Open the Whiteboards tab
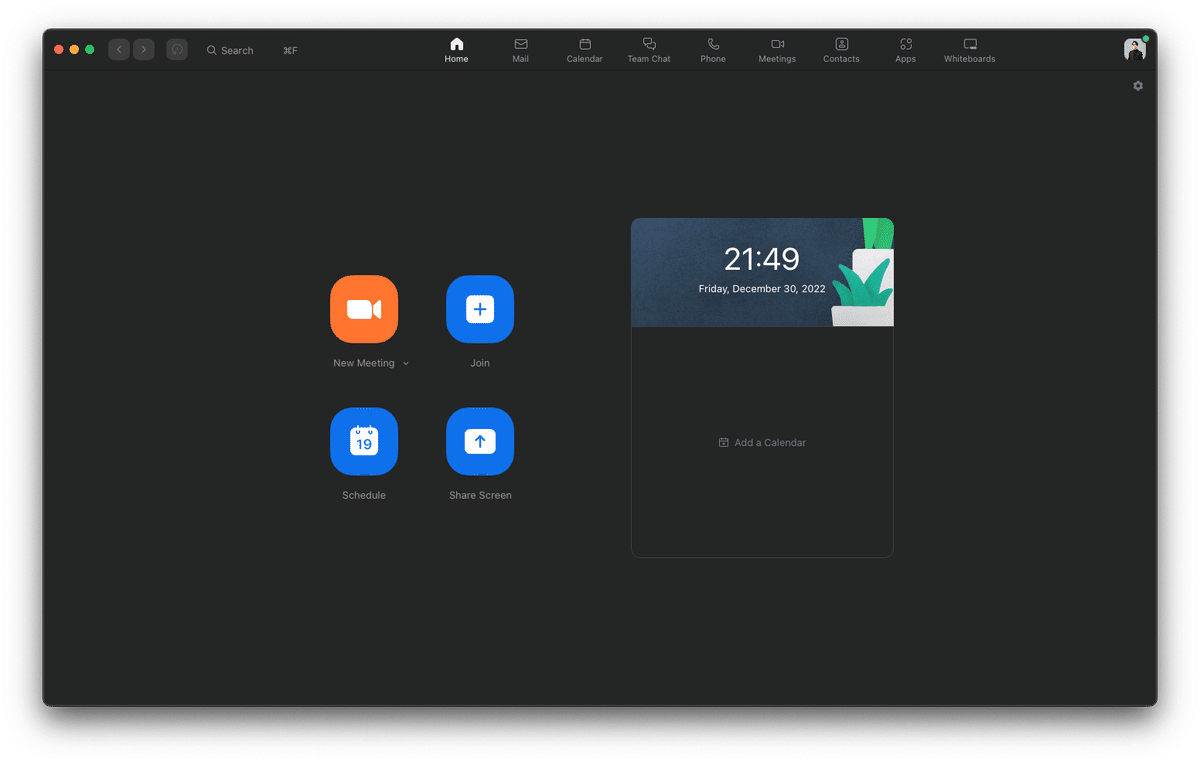Image resolution: width=1200 pixels, height=763 pixels. click(970, 50)
